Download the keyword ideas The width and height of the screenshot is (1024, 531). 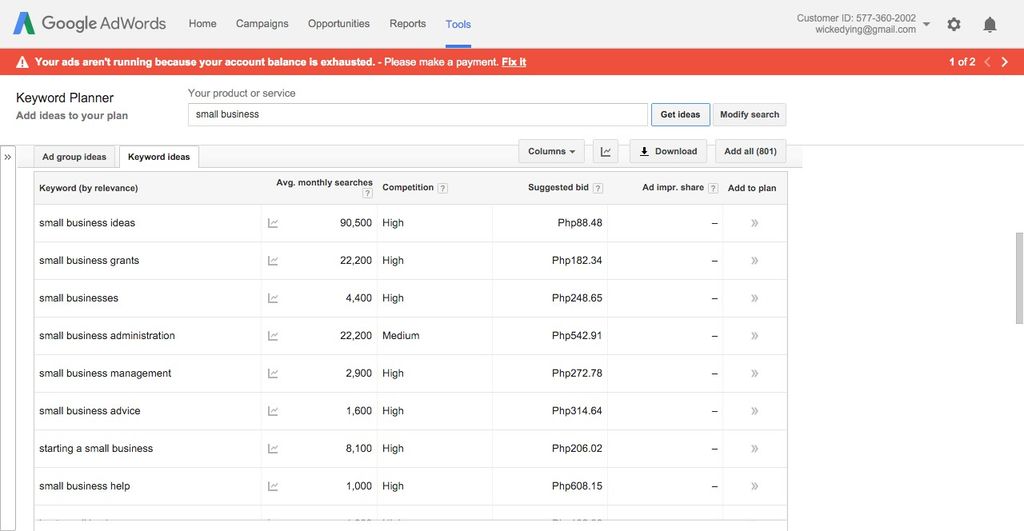pos(668,152)
